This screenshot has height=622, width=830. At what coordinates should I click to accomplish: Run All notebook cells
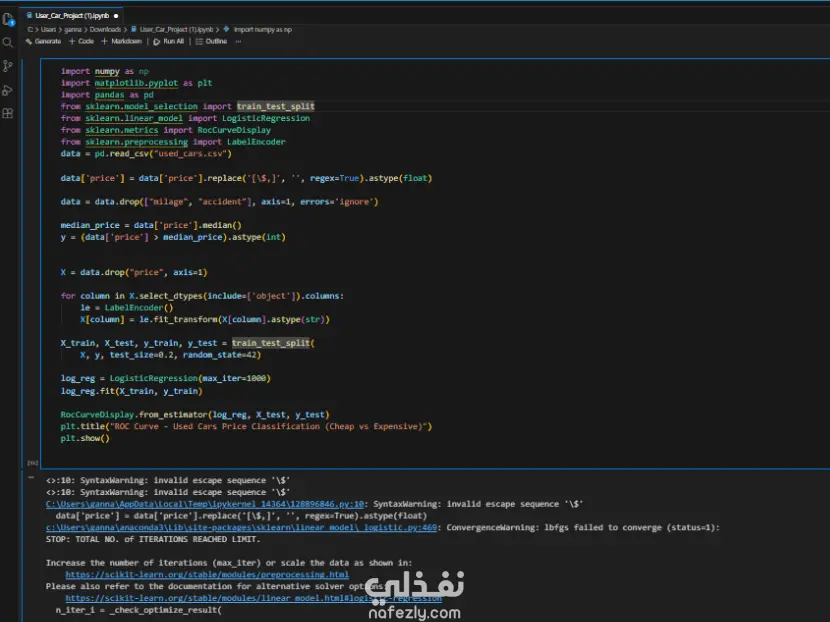point(169,41)
